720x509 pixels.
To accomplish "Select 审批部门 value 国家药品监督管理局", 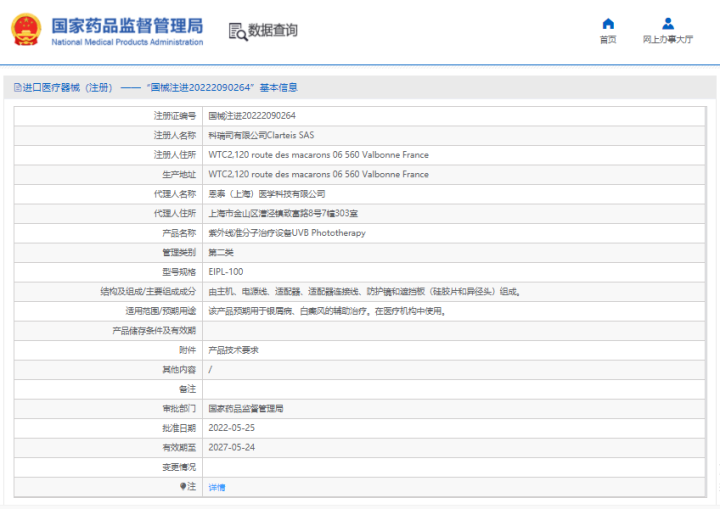I will click(246, 408).
